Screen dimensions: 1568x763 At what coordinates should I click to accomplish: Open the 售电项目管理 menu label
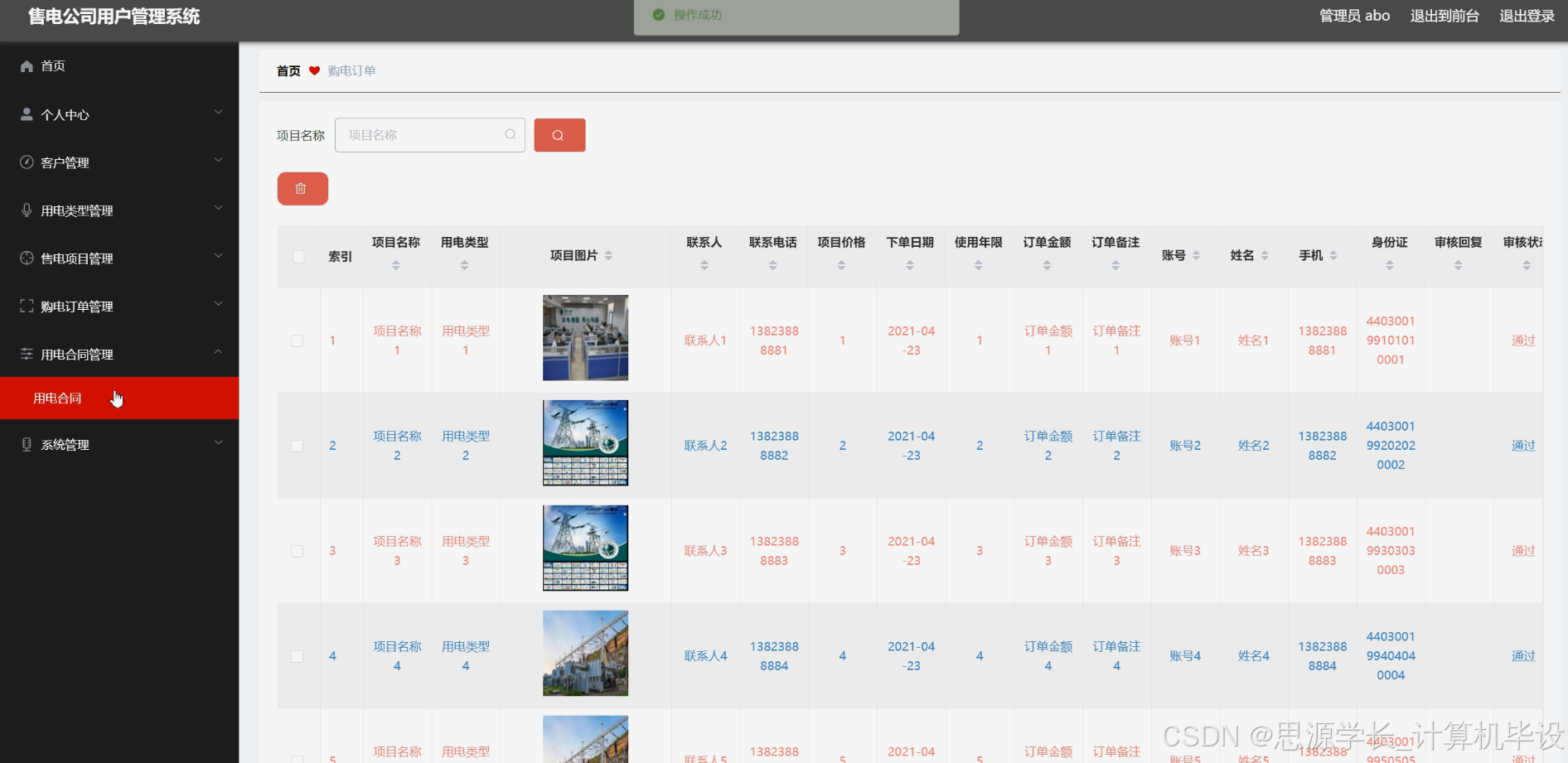click(x=77, y=258)
